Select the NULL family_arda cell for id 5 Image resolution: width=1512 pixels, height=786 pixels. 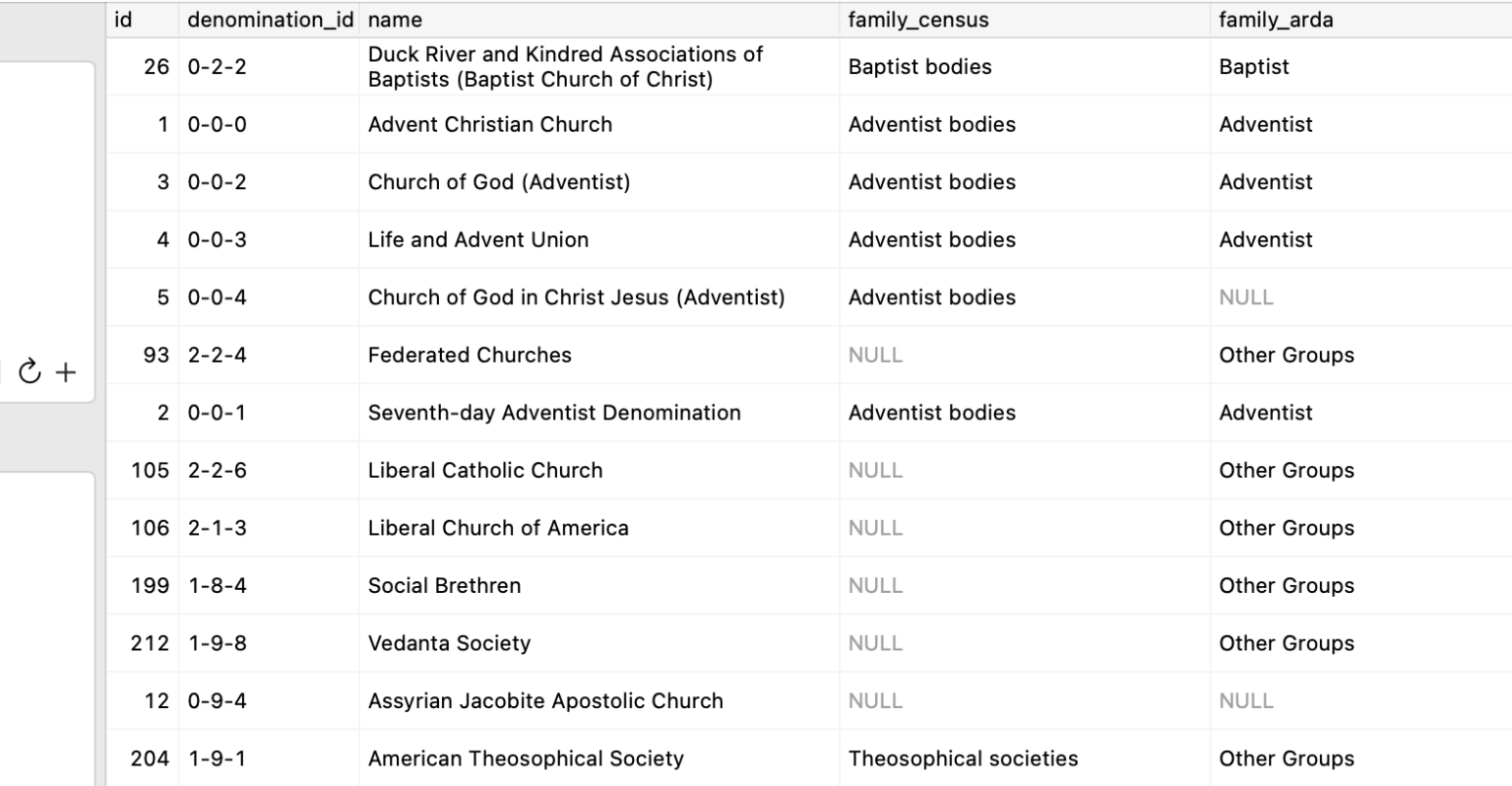pos(1245,297)
